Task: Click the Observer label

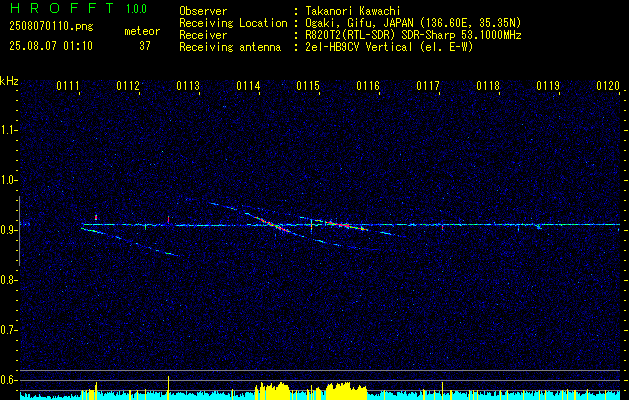Action: (x=203, y=11)
